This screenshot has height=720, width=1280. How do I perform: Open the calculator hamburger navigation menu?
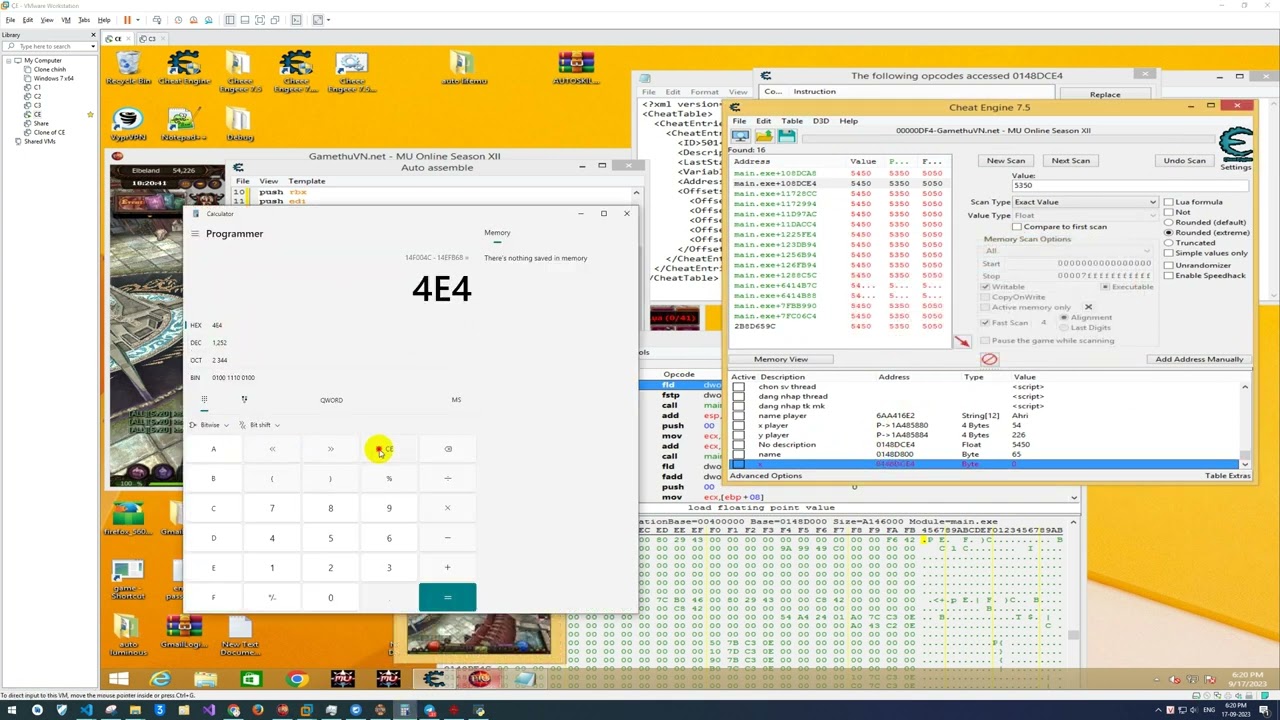tap(195, 233)
